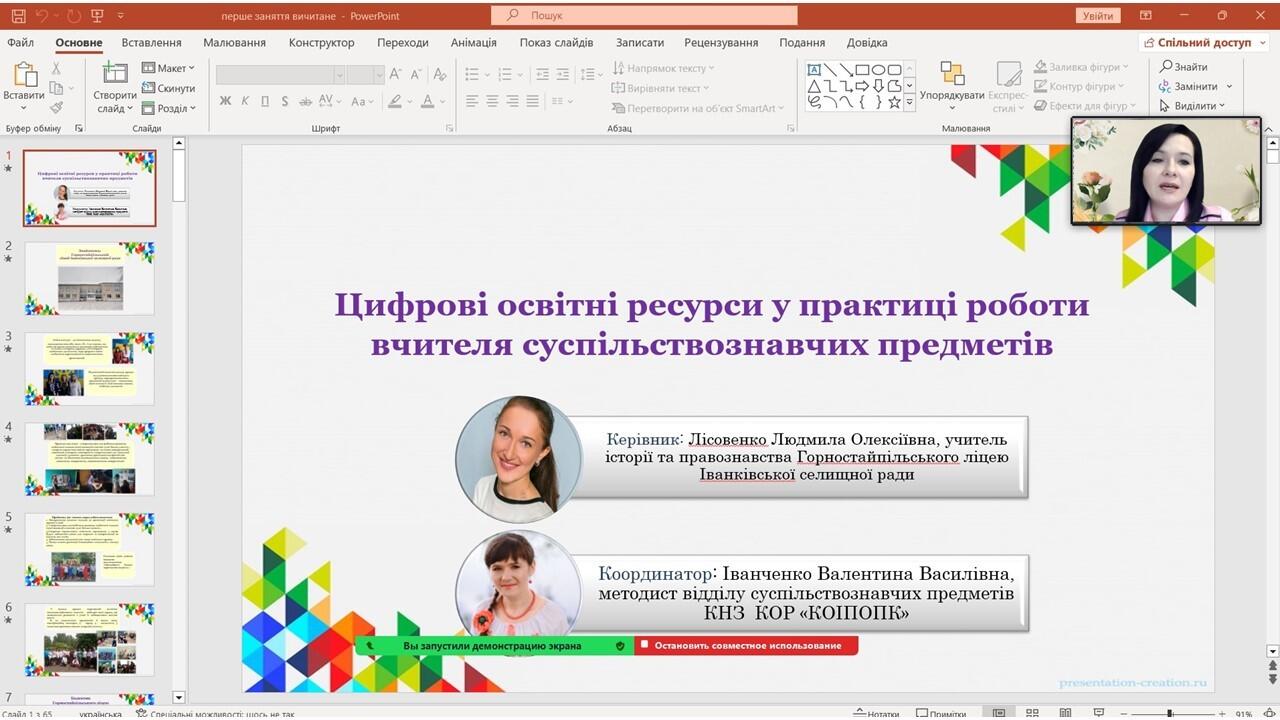Image resolution: width=1280 pixels, height=720 pixels.
Task: Open Reading view icon in status bar
Action: [1067, 713]
